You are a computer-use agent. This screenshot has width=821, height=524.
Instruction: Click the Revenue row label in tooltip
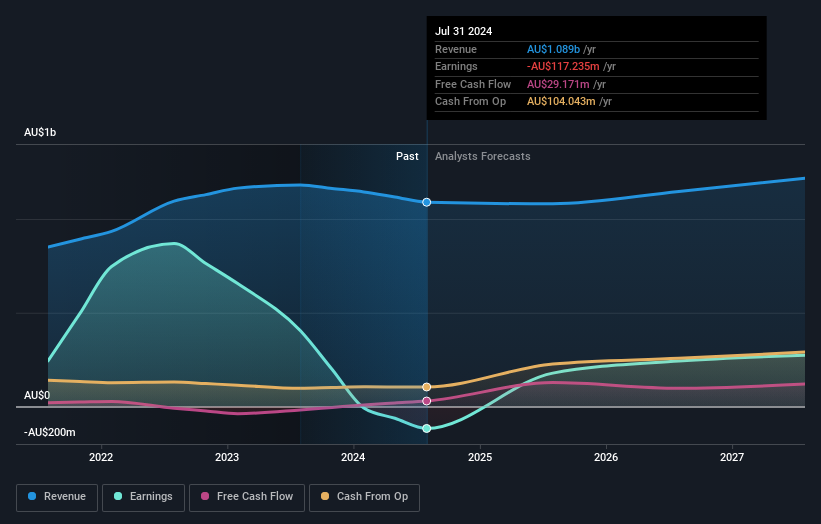[x=456, y=49]
